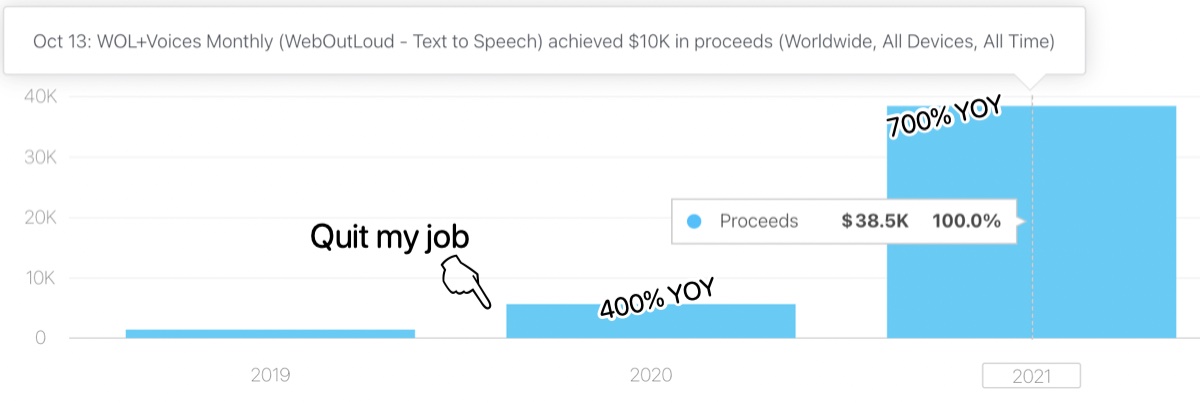Click the $38.5K value in tooltip
Image resolution: width=1200 pixels, height=403 pixels.
[875, 222]
